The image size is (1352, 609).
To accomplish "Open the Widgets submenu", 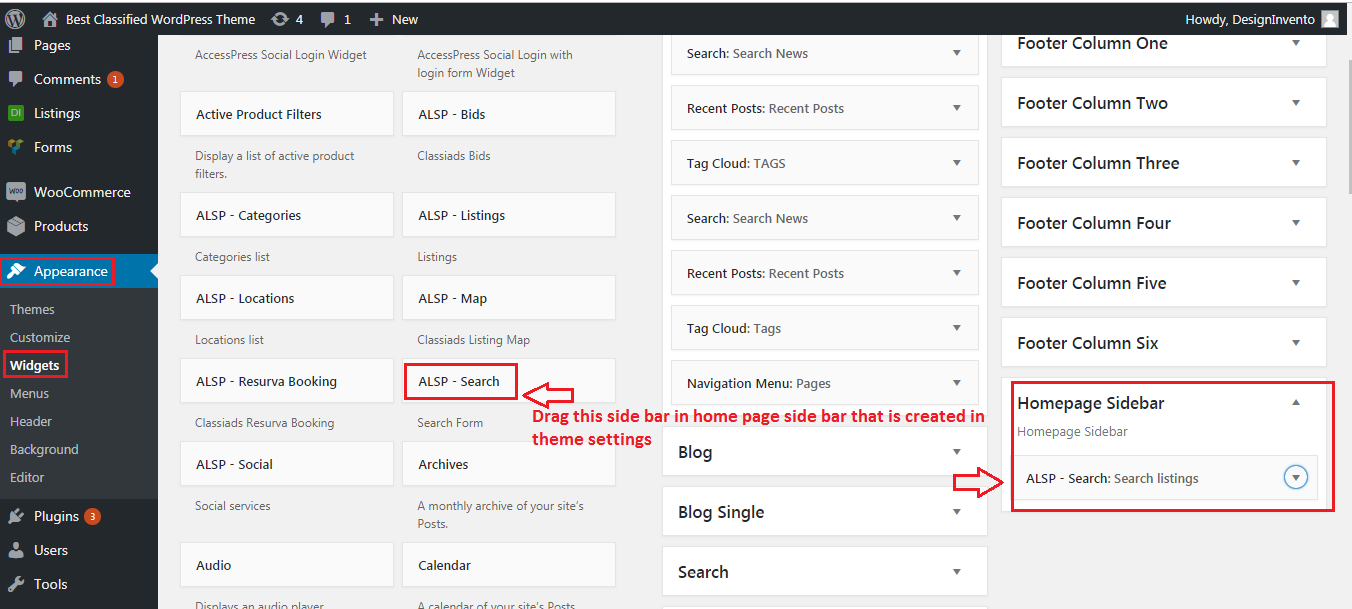I will tap(35, 365).
